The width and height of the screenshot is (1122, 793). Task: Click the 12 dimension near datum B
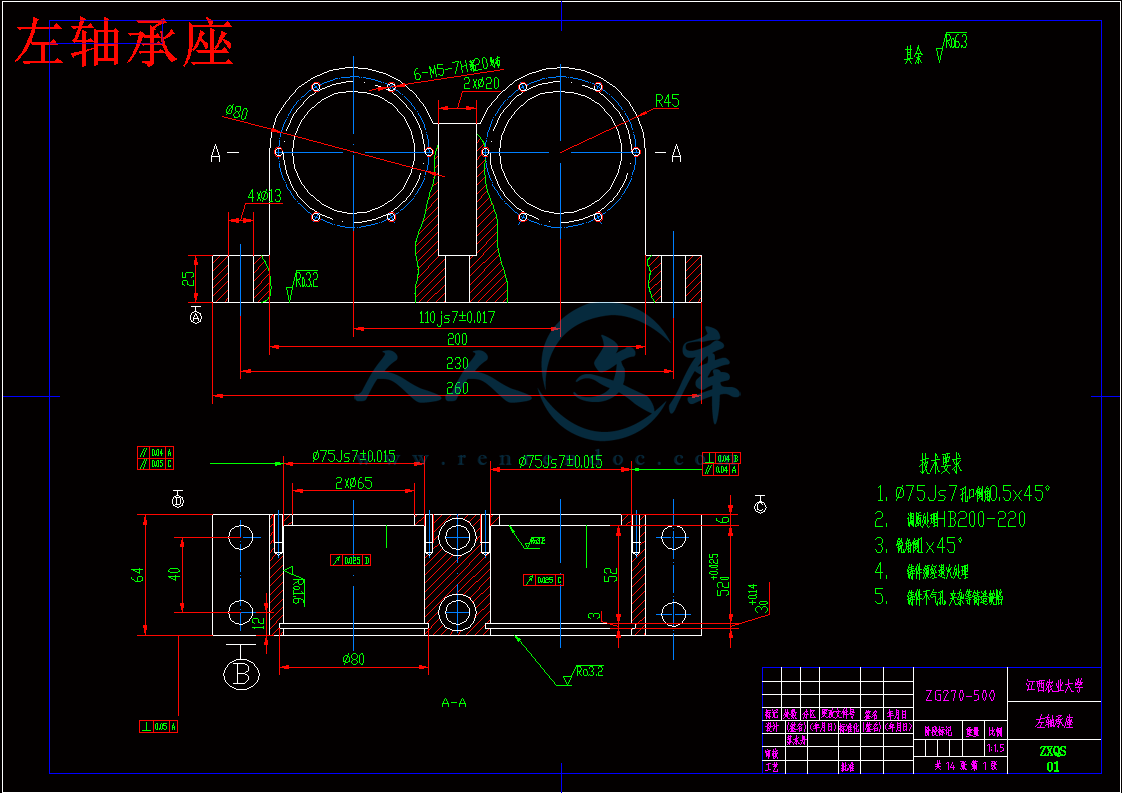pos(260,622)
